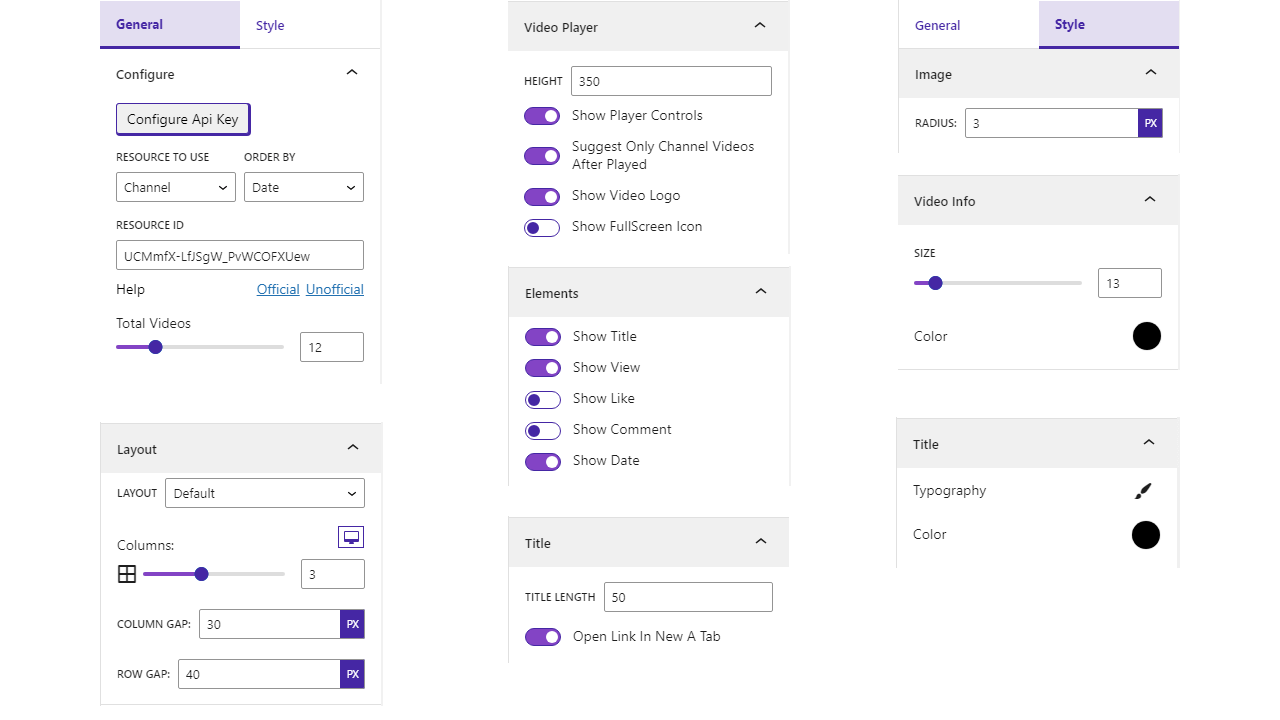Click the Total Videos slider handle
1280x720 pixels.
click(155, 347)
